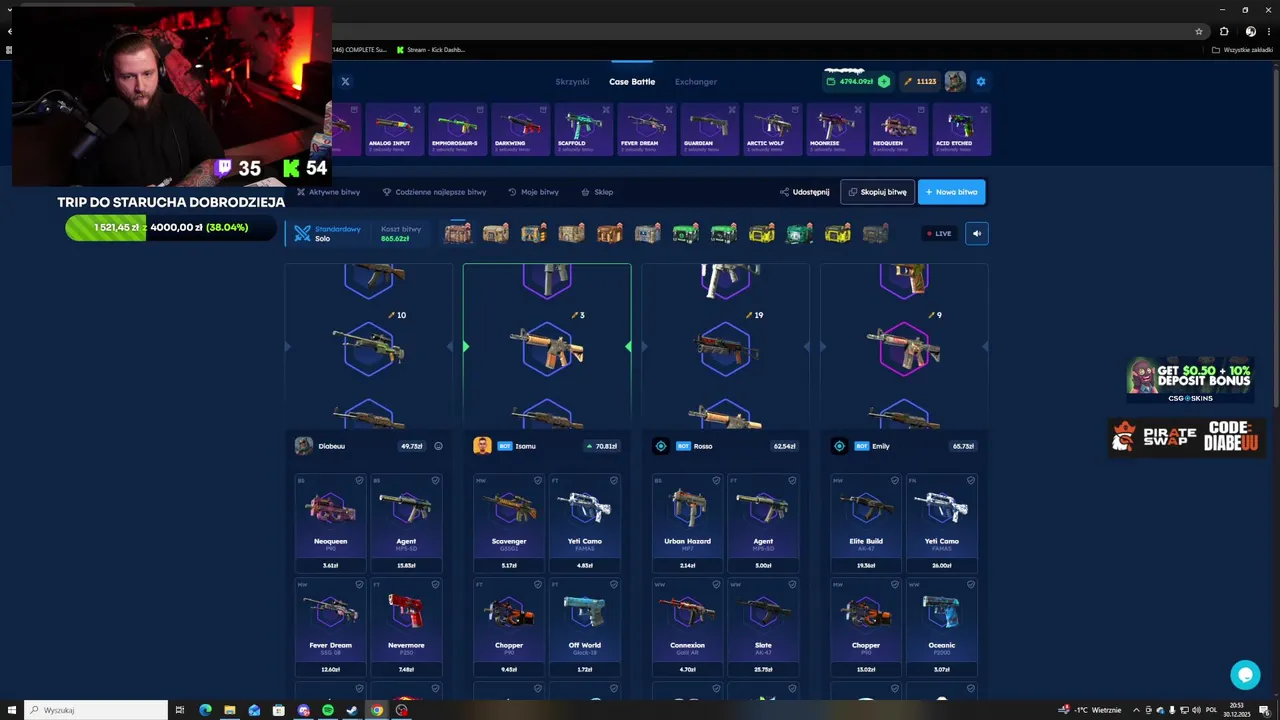
Task: Click the LIVE indicator
Action: coord(939,233)
